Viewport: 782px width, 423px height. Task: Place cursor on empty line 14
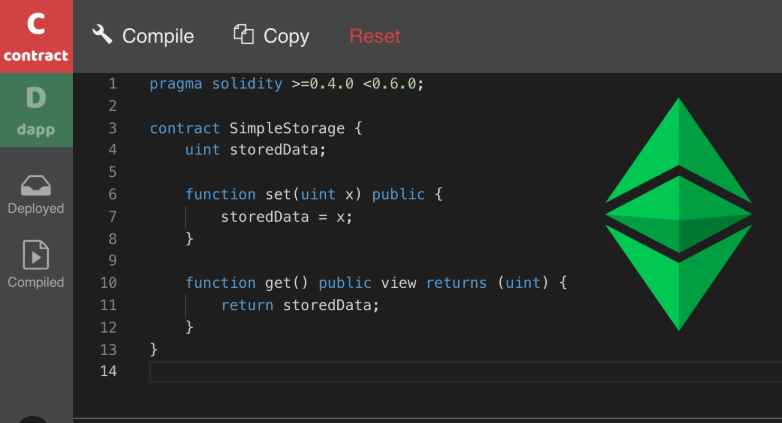tap(465, 372)
